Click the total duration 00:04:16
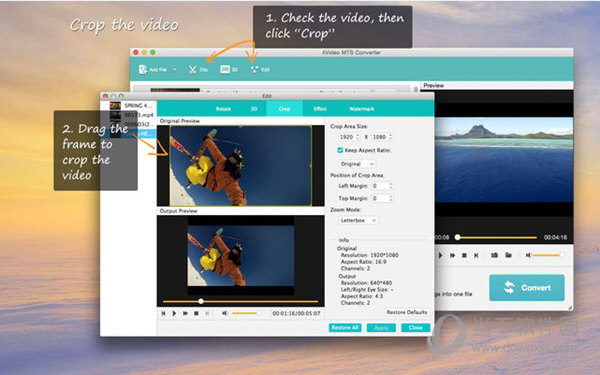This screenshot has width=600, height=375. pyautogui.click(x=555, y=237)
